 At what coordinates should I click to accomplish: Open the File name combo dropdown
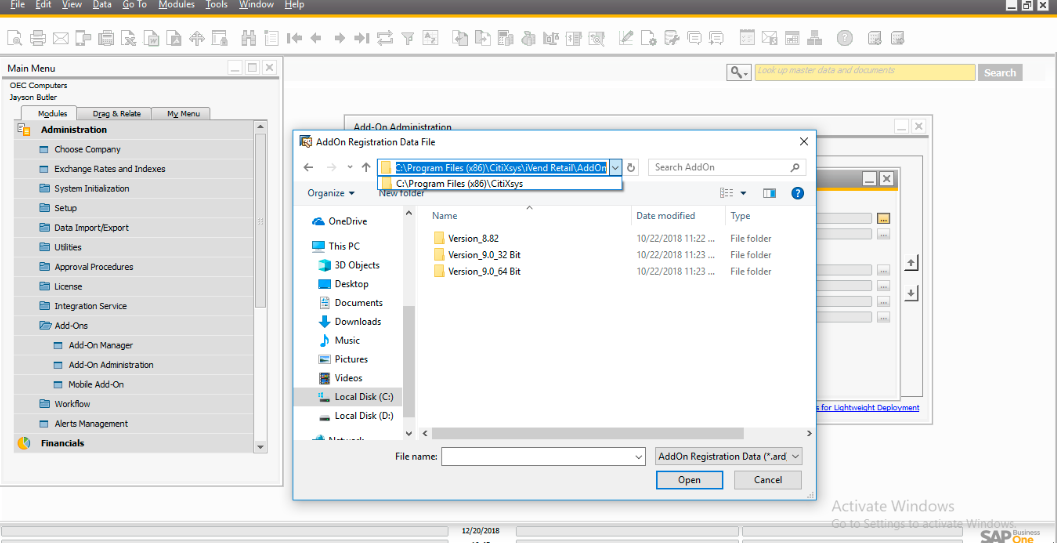(x=639, y=457)
